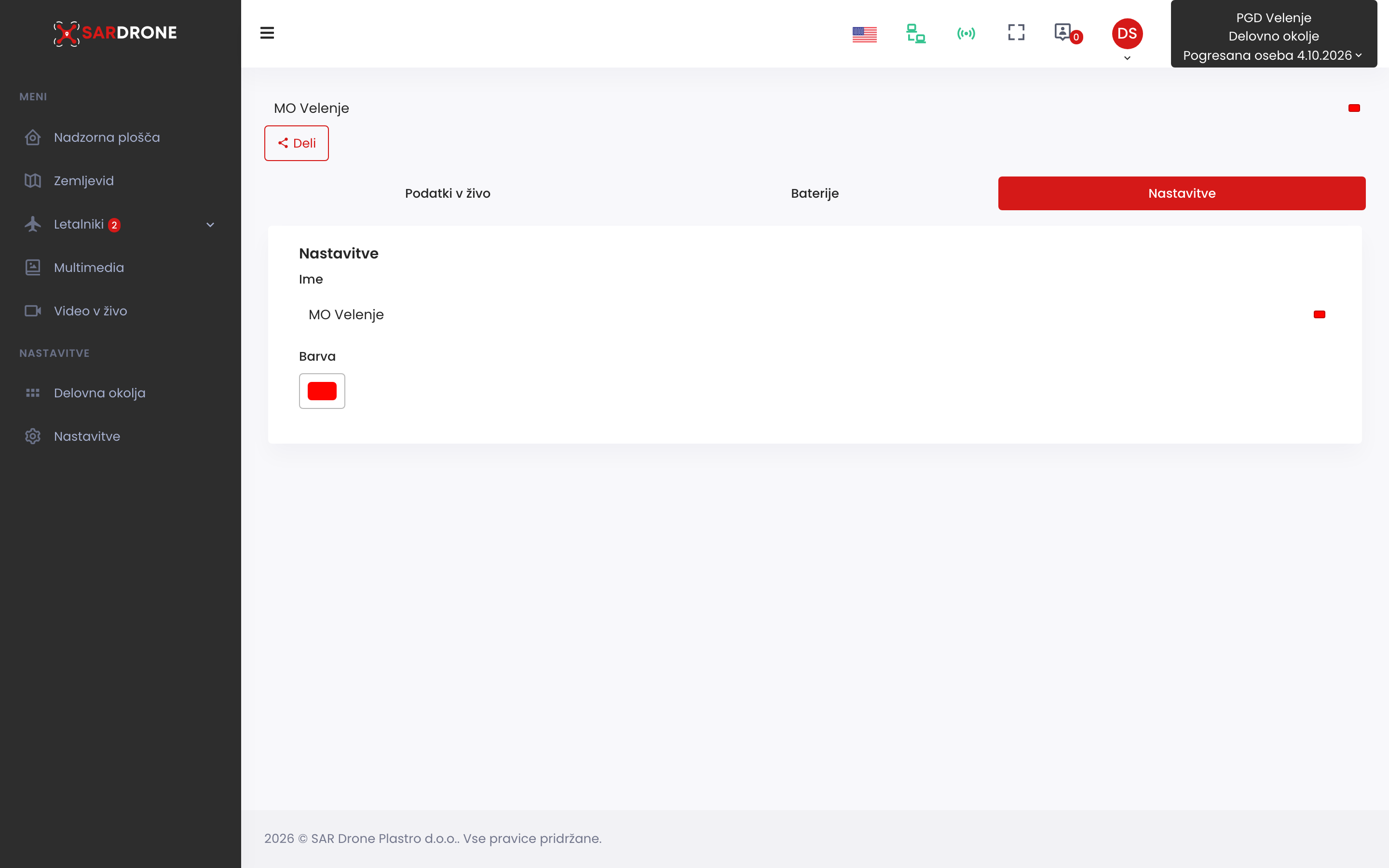Click the Deli share button
The width and height of the screenshot is (1389, 868).
point(296,143)
